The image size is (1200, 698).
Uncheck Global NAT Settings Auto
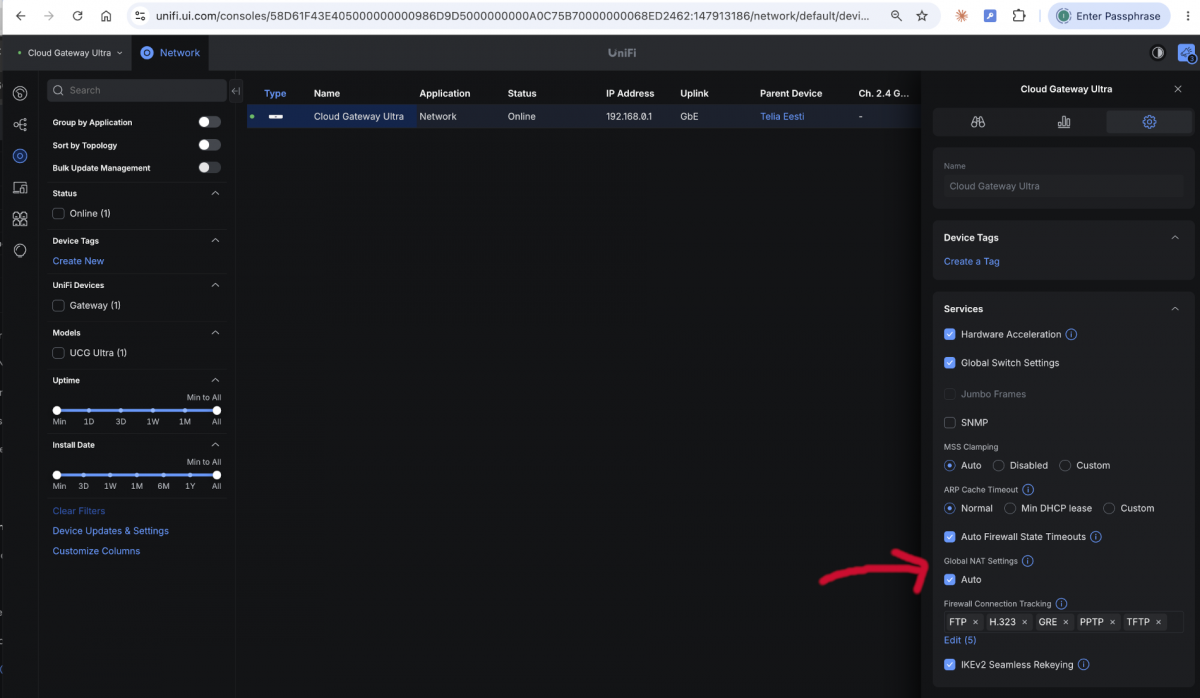point(950,579)
